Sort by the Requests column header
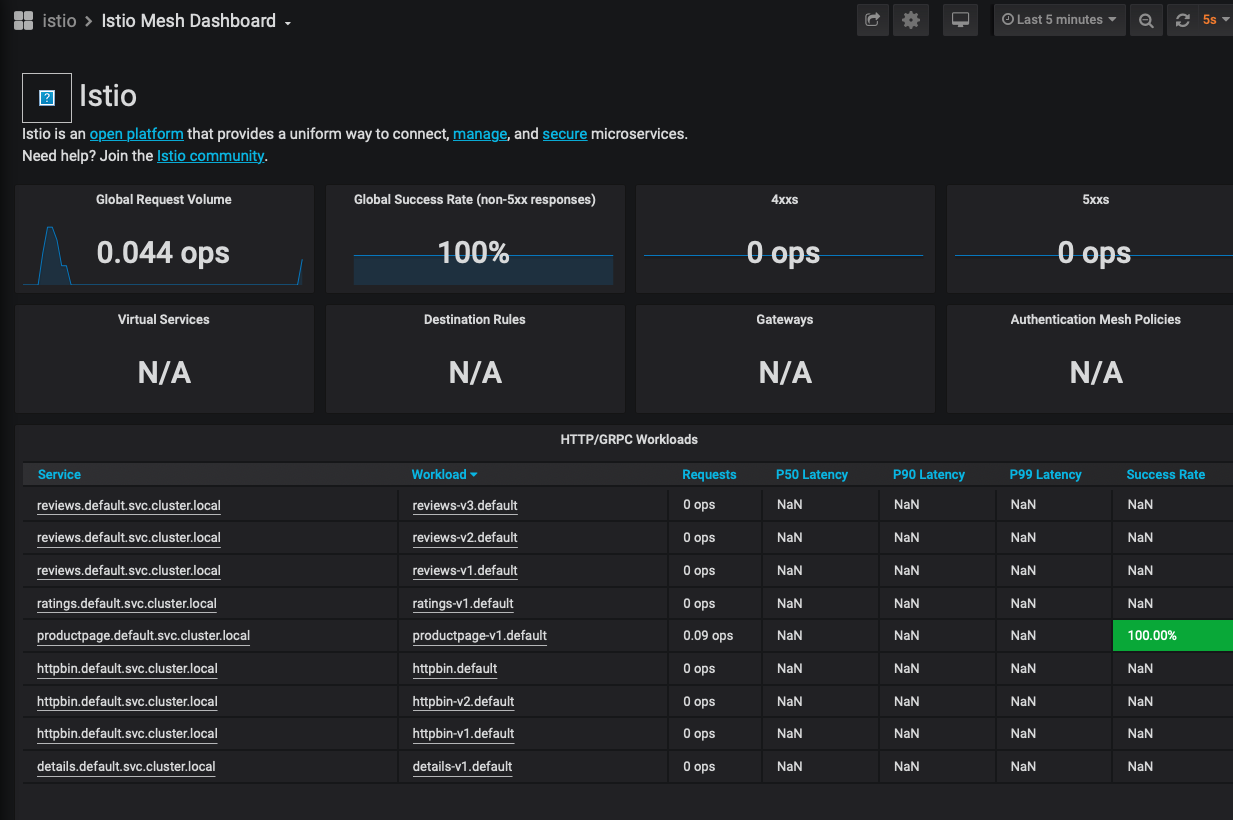The image size is (1233, 820). tap(709, 475)
